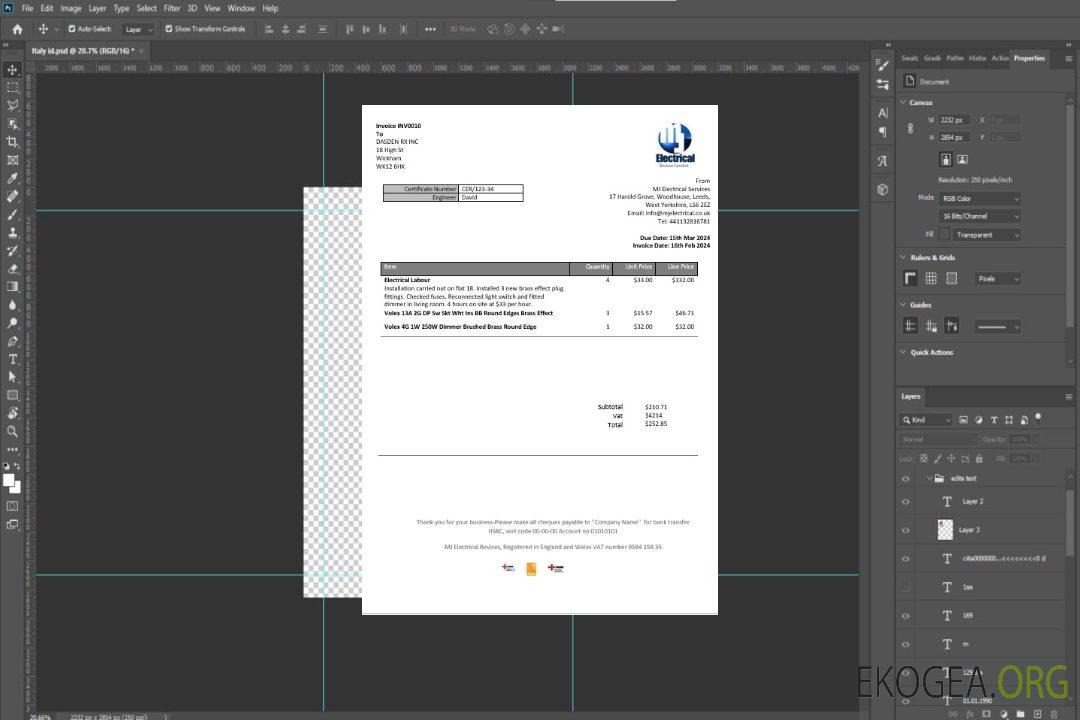Click the Pen tool icon
This screenshot has width=1080, height=720.
(x=13, y=341)
